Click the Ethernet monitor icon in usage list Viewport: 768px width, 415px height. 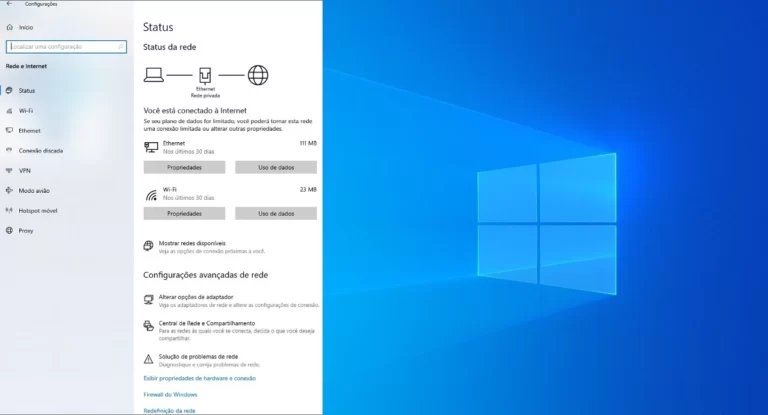151,147
